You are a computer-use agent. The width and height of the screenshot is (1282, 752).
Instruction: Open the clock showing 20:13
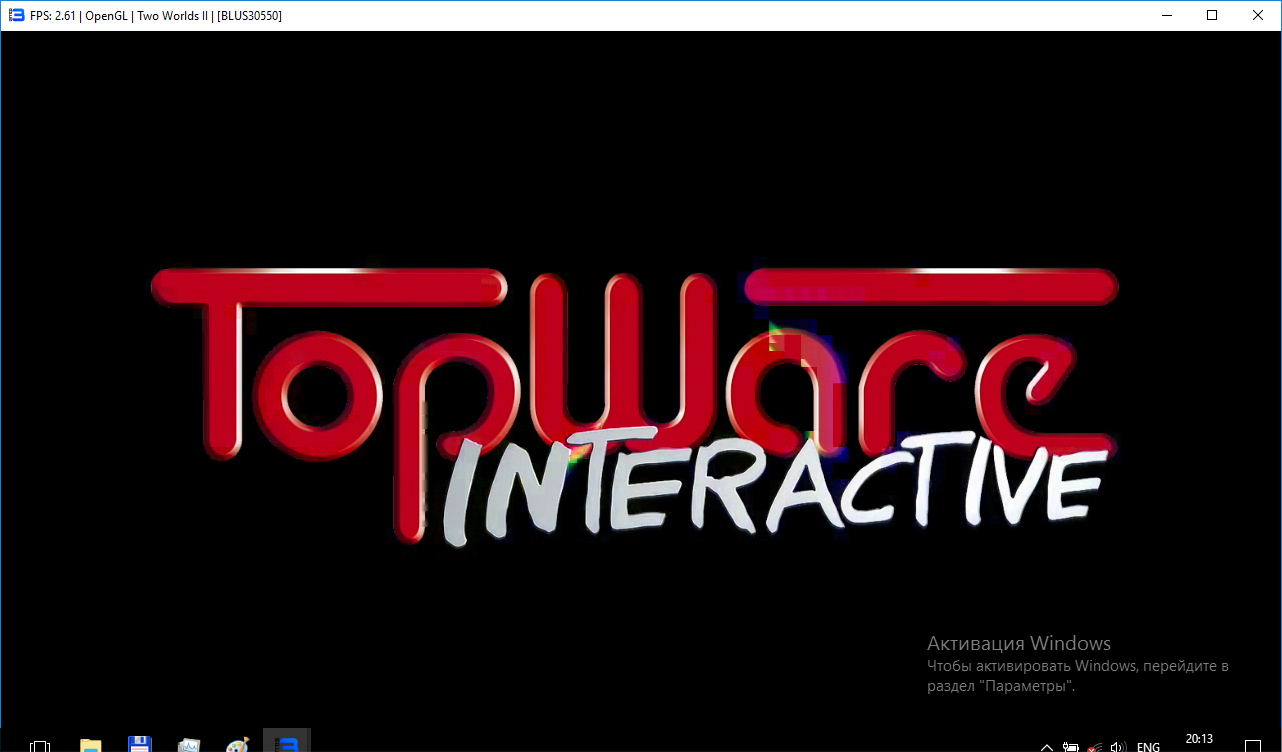(1199, 739)
